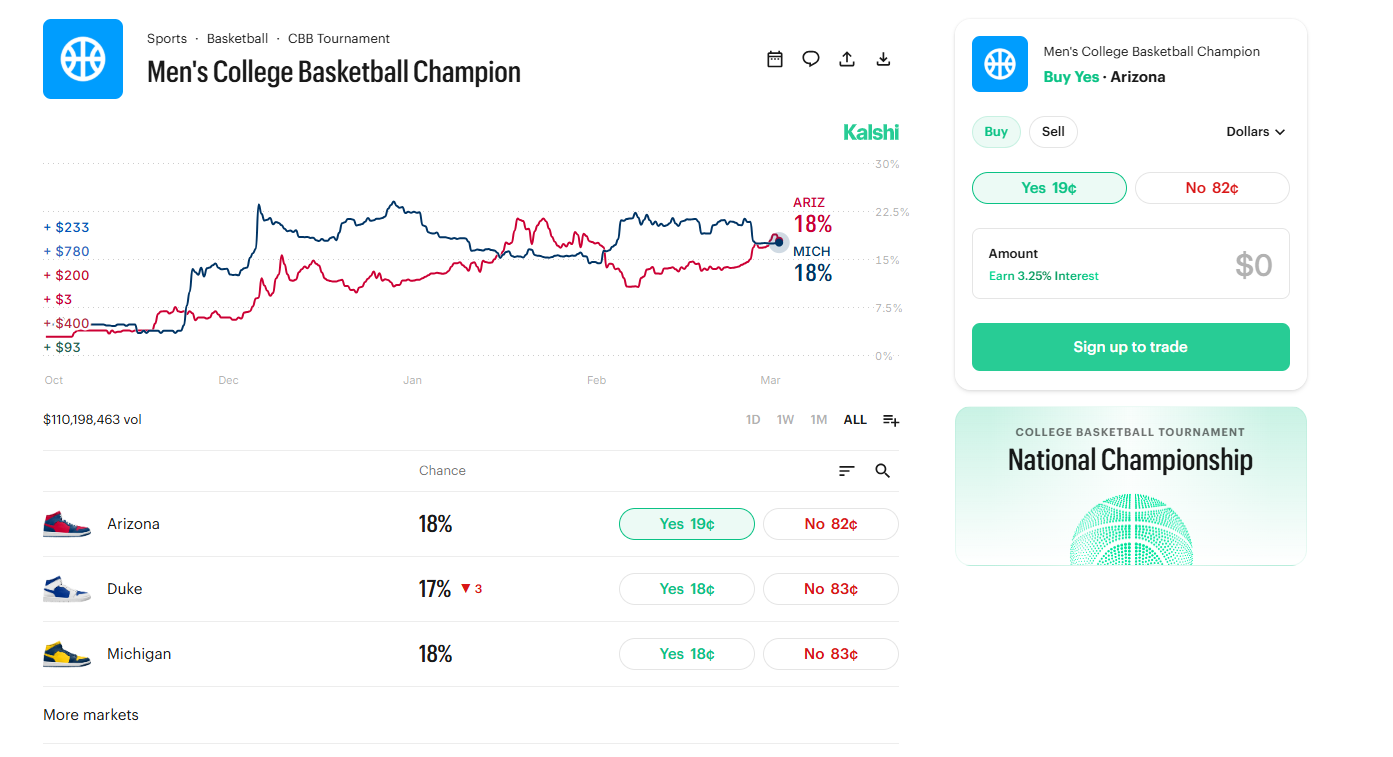Click the Amount field showing $0
Image resolution: width=1393 pixels, height=757 pixels.
click(x=1130, y=263)
